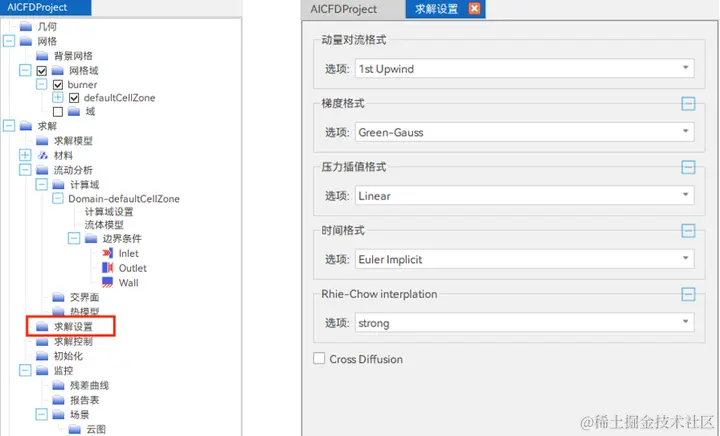Open the 动量对流格式 1st Upwind dropdown
This screenshot has height=436, width=720.
(524, 68)
